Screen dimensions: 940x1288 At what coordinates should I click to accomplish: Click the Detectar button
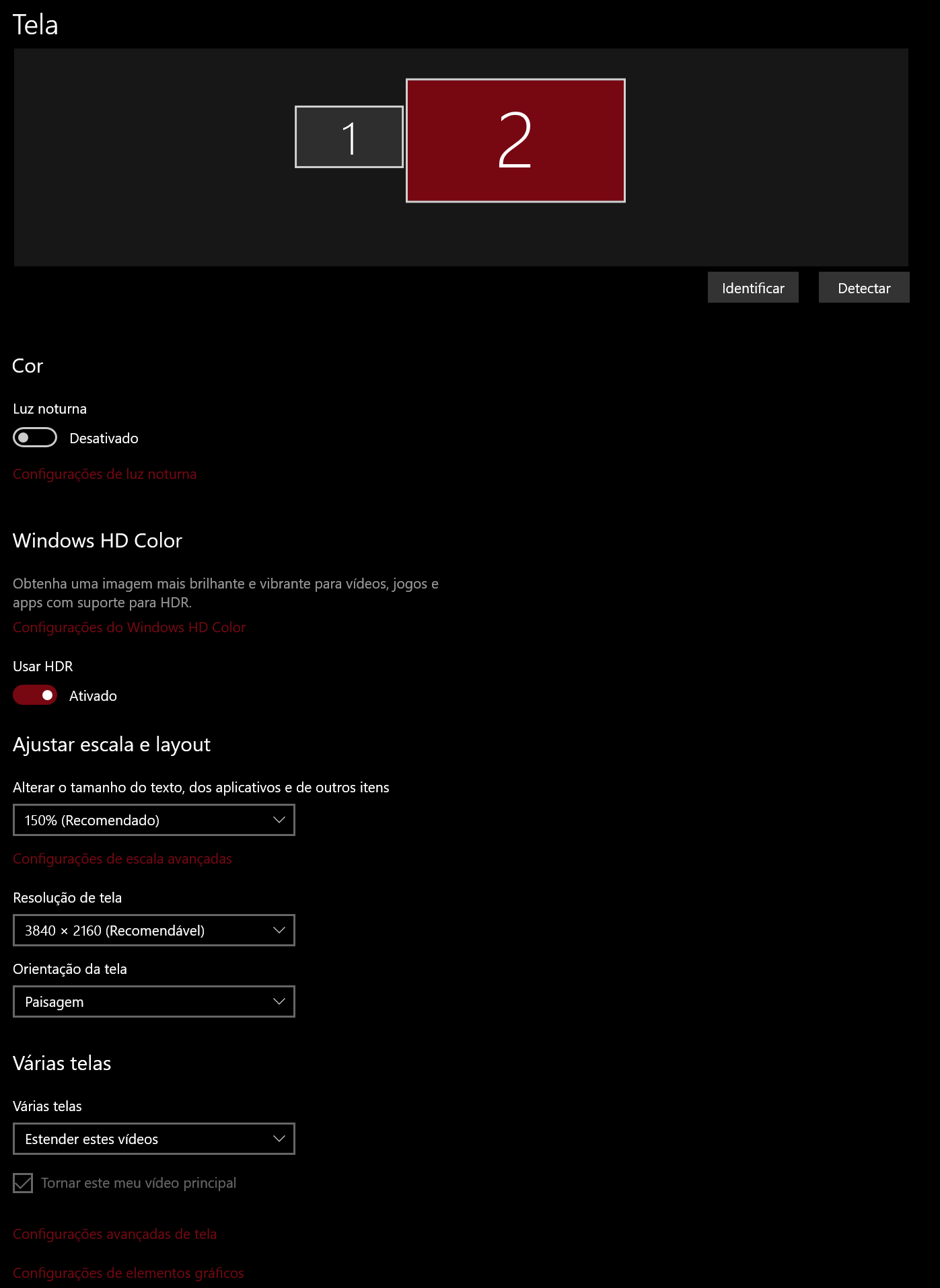[x=864, y=288]
